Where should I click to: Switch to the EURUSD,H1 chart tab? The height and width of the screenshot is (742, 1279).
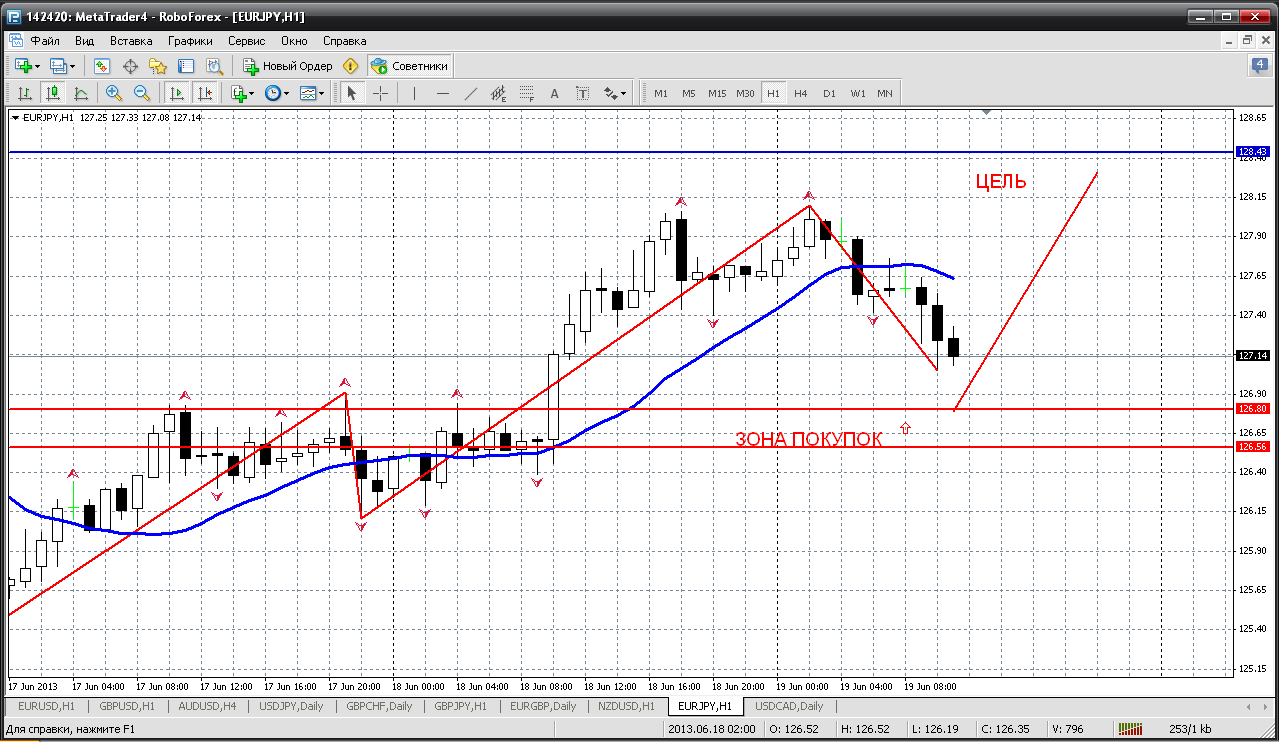pos(46,706)
